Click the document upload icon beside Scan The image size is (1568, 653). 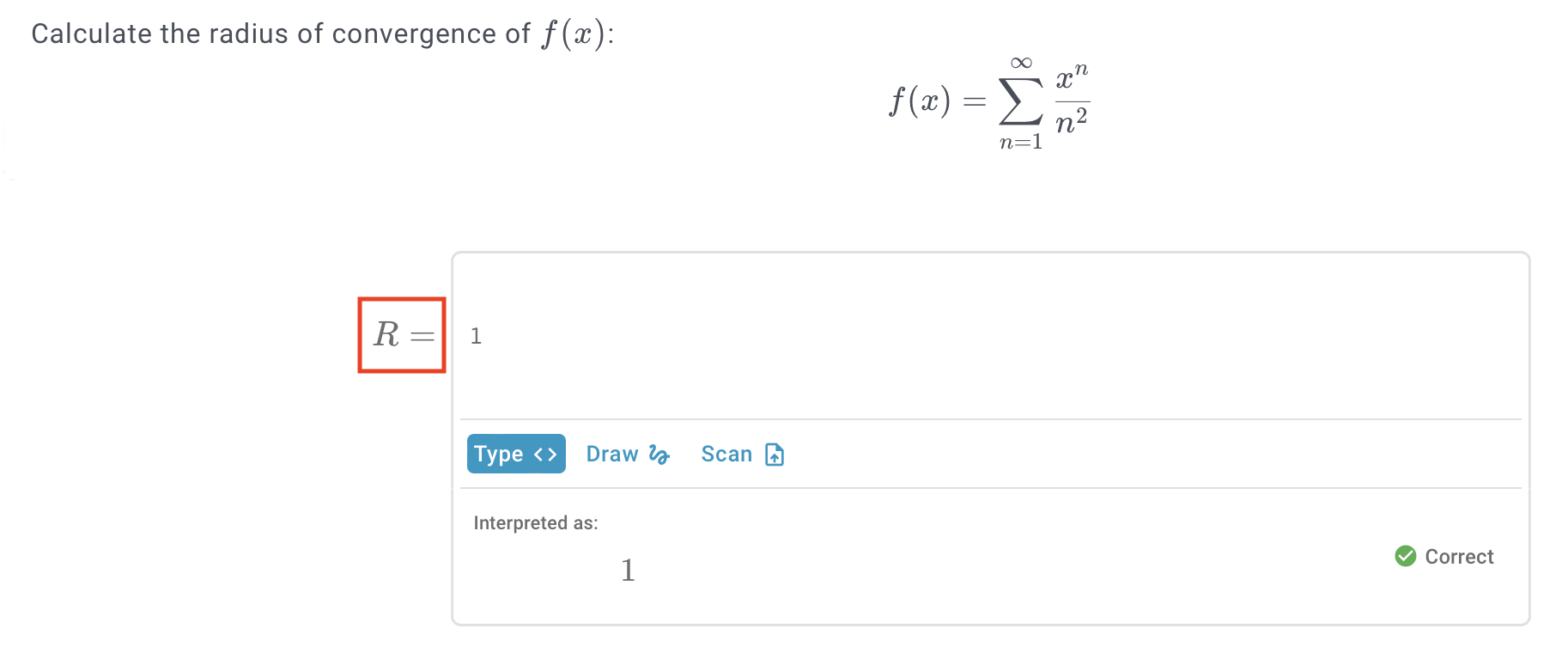(x=775, y=455)
